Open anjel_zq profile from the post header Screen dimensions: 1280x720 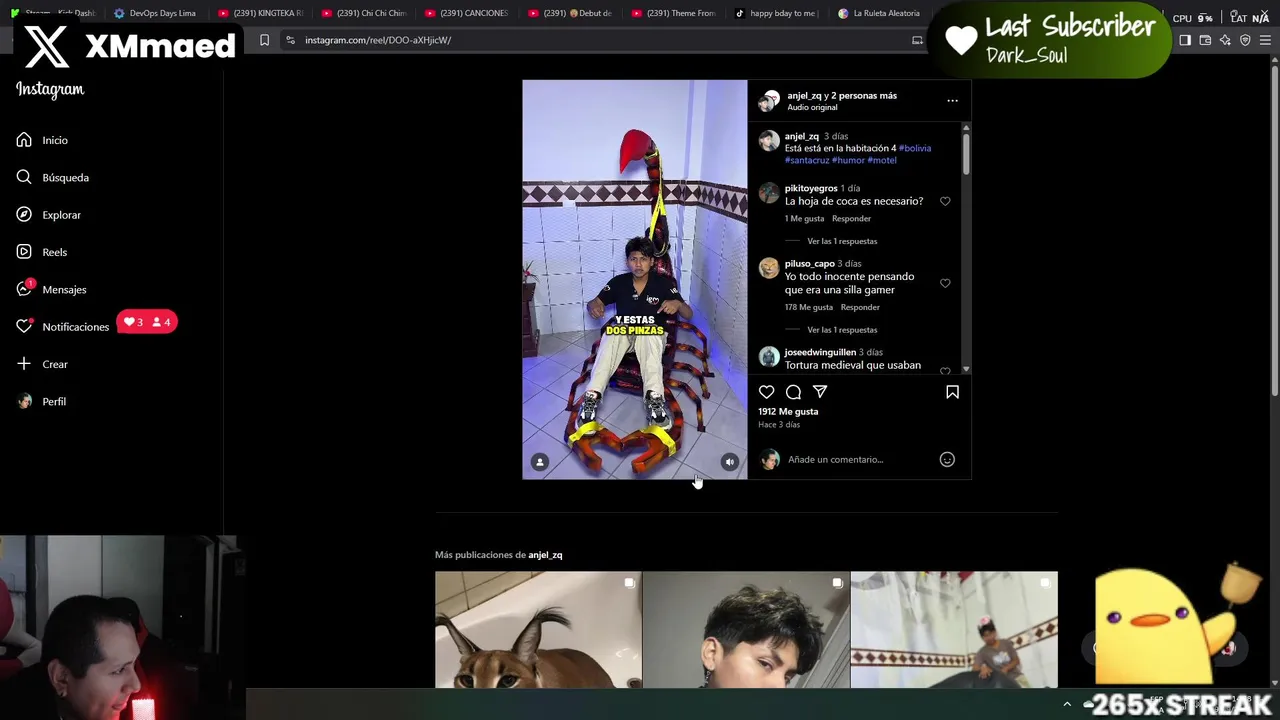click(804, 95)
